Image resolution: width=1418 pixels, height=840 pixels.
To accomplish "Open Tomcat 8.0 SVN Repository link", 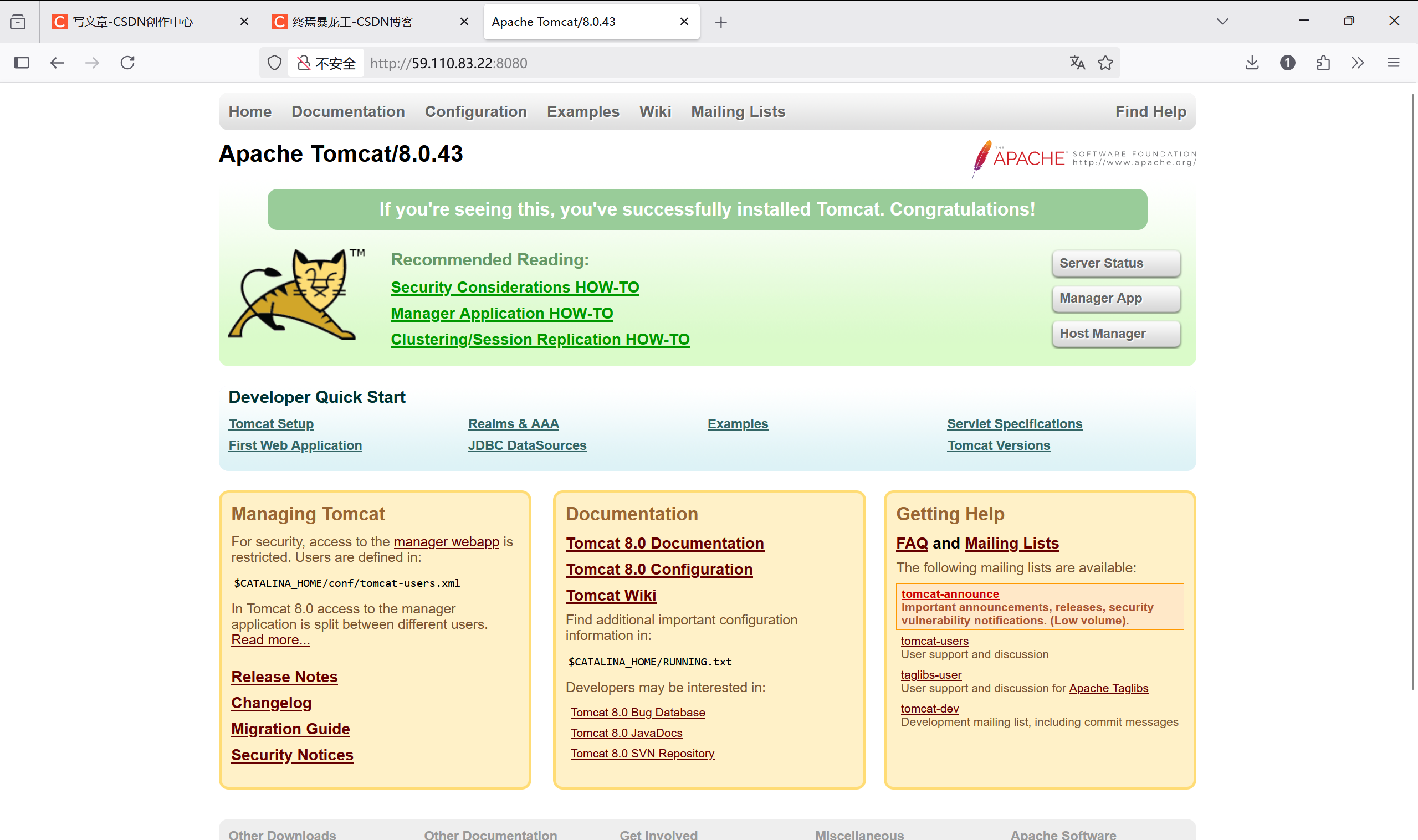I will (x=642, y=754).
